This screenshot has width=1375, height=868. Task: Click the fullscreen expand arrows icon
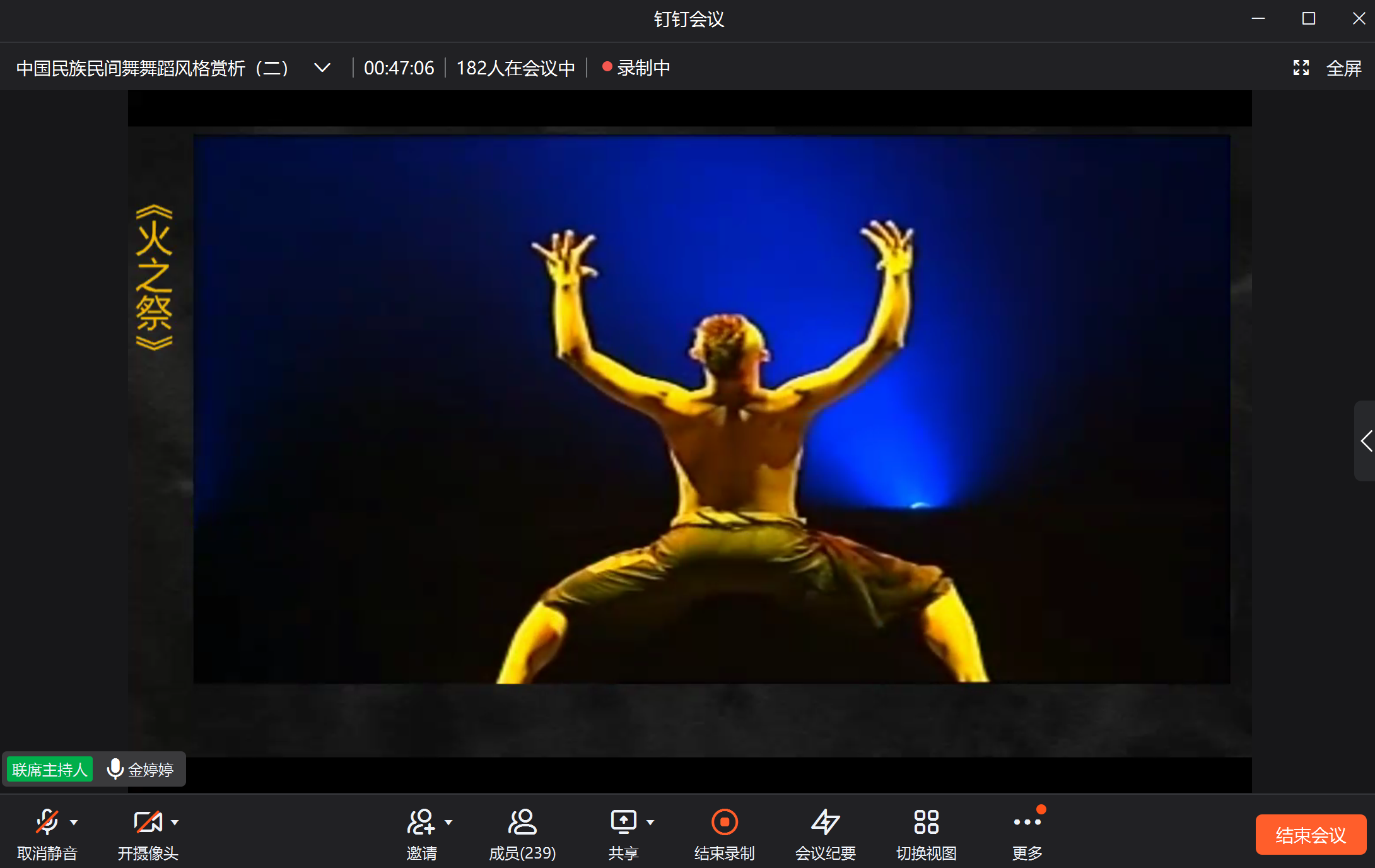click(1301, 67)
